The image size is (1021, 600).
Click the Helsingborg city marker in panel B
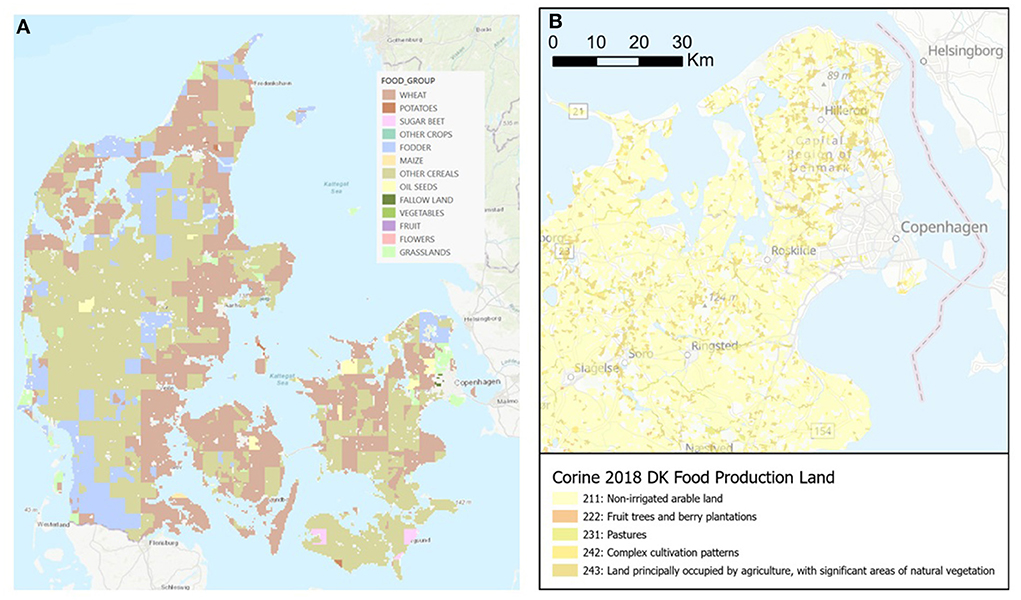[x=923, y=61]
